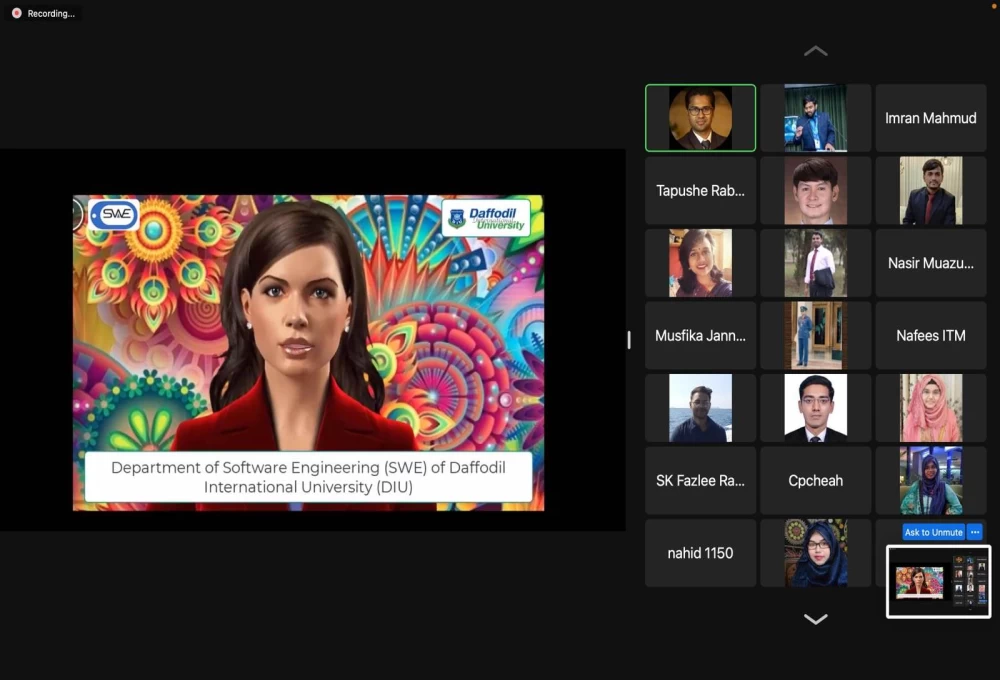
Task: Select the SK Fazlee Ra... participant tile
Action: 700,480
